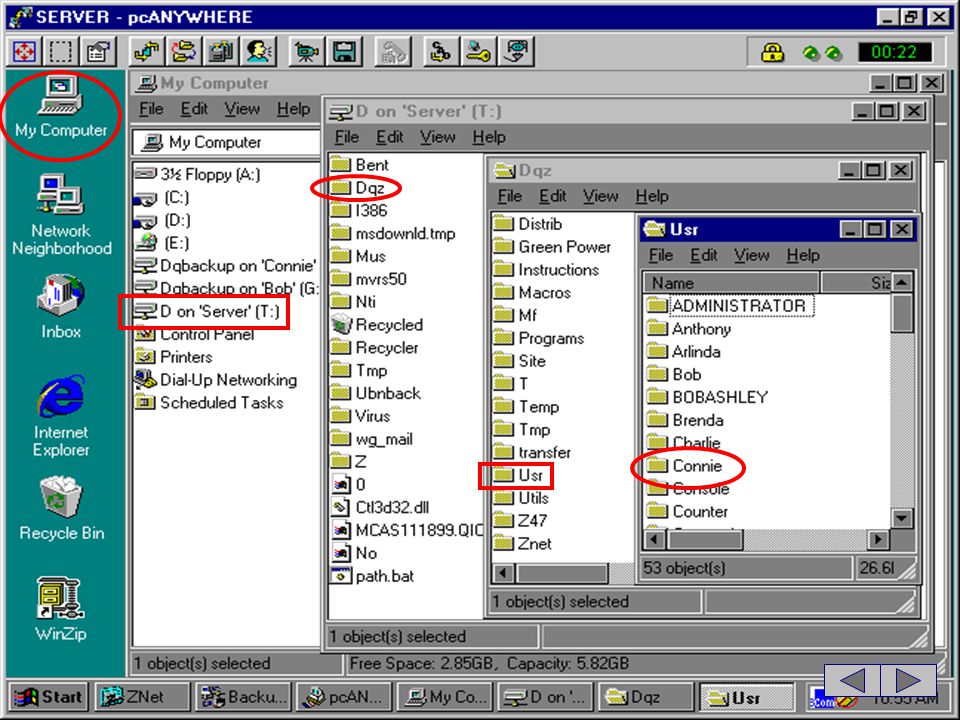
Task: Open the File menu in the Usr window
Action: point(661,255)
